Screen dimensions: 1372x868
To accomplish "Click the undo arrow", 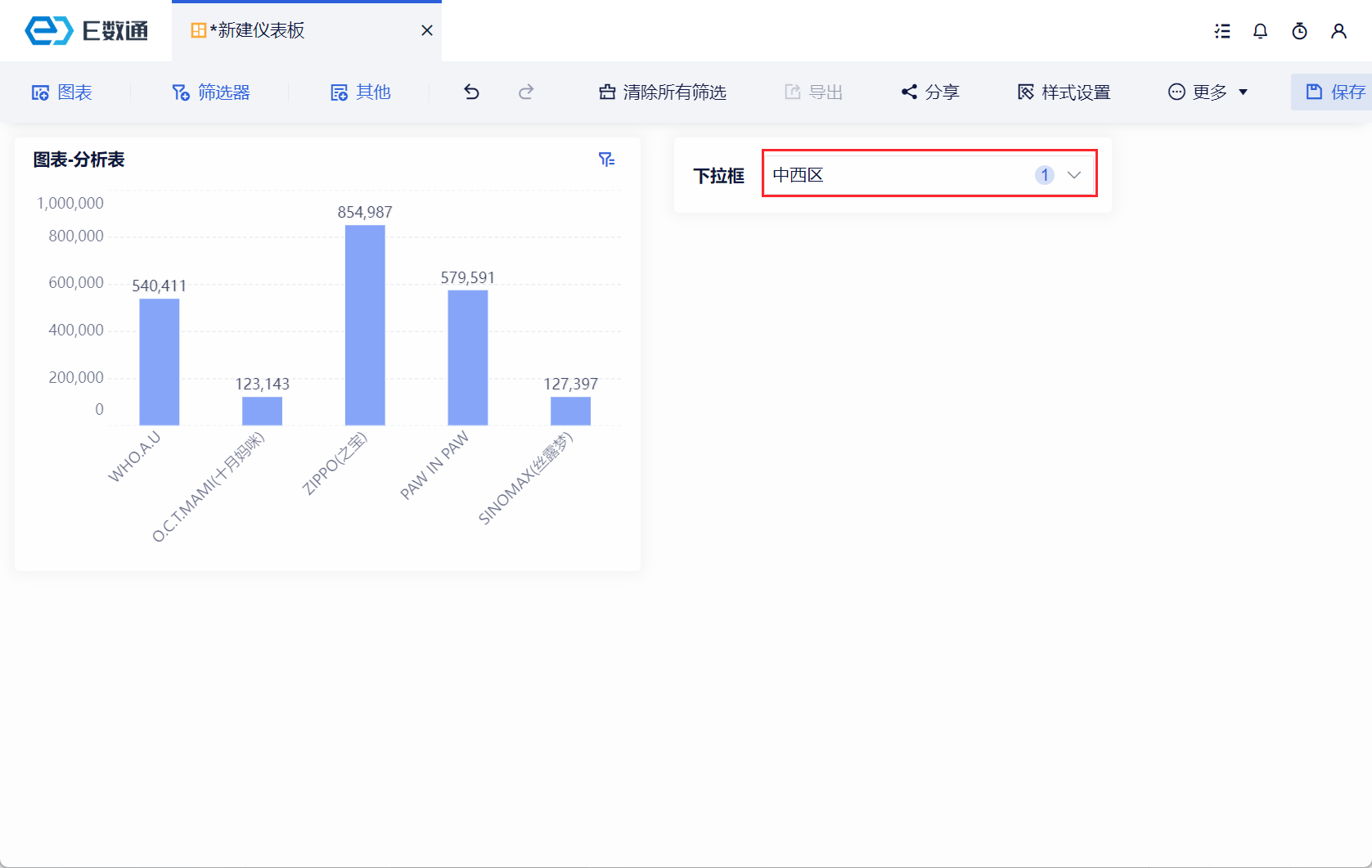I will click(471, 92).
